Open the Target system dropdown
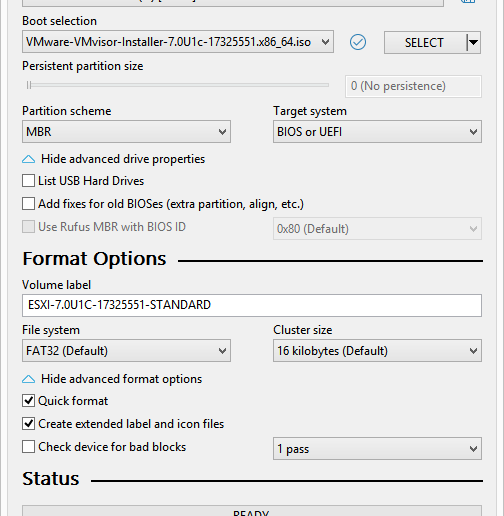Screen dimensions: 504x516 (377, 132)
